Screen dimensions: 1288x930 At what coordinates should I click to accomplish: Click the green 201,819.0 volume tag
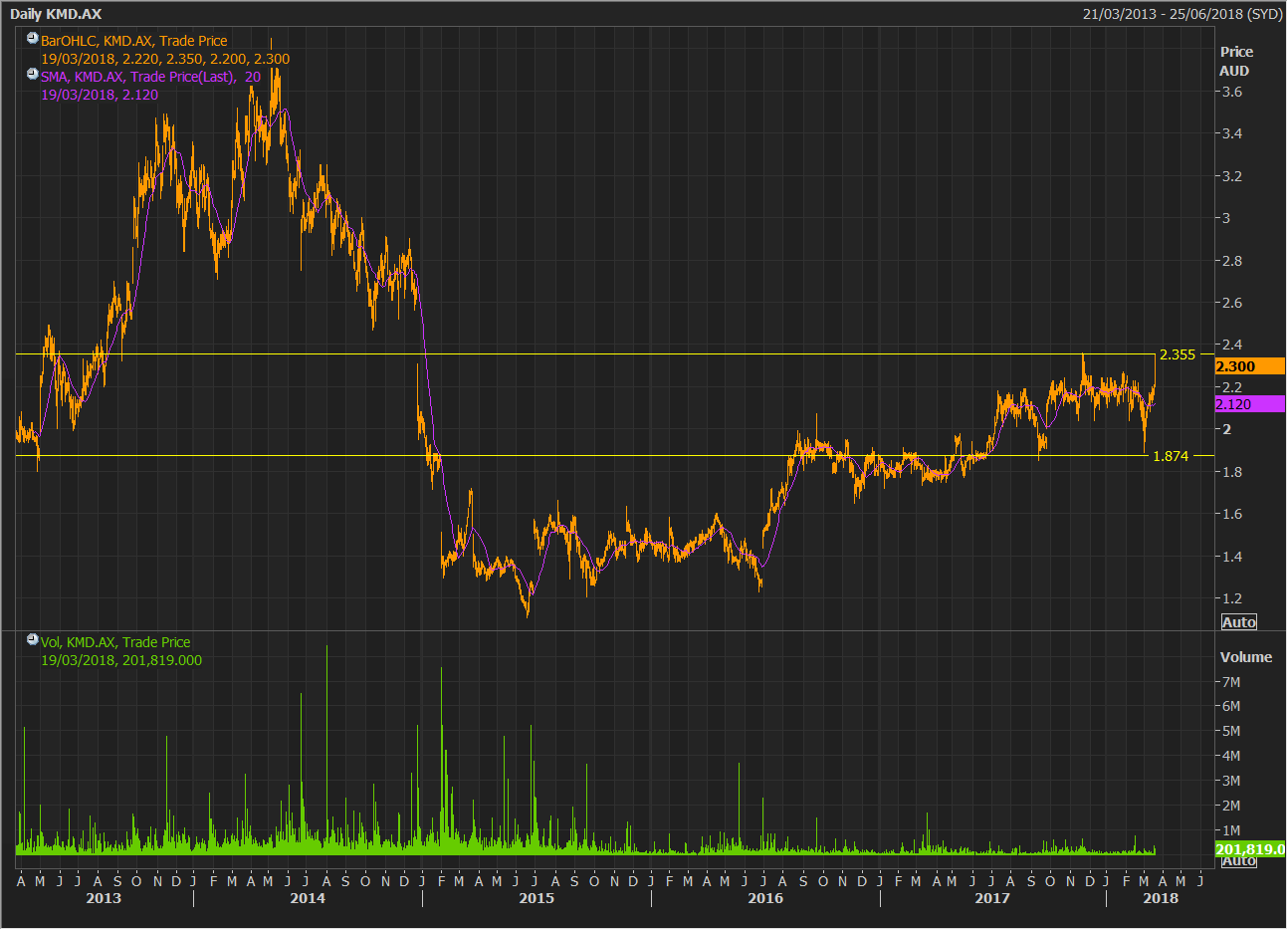(x=1250, y=849)
